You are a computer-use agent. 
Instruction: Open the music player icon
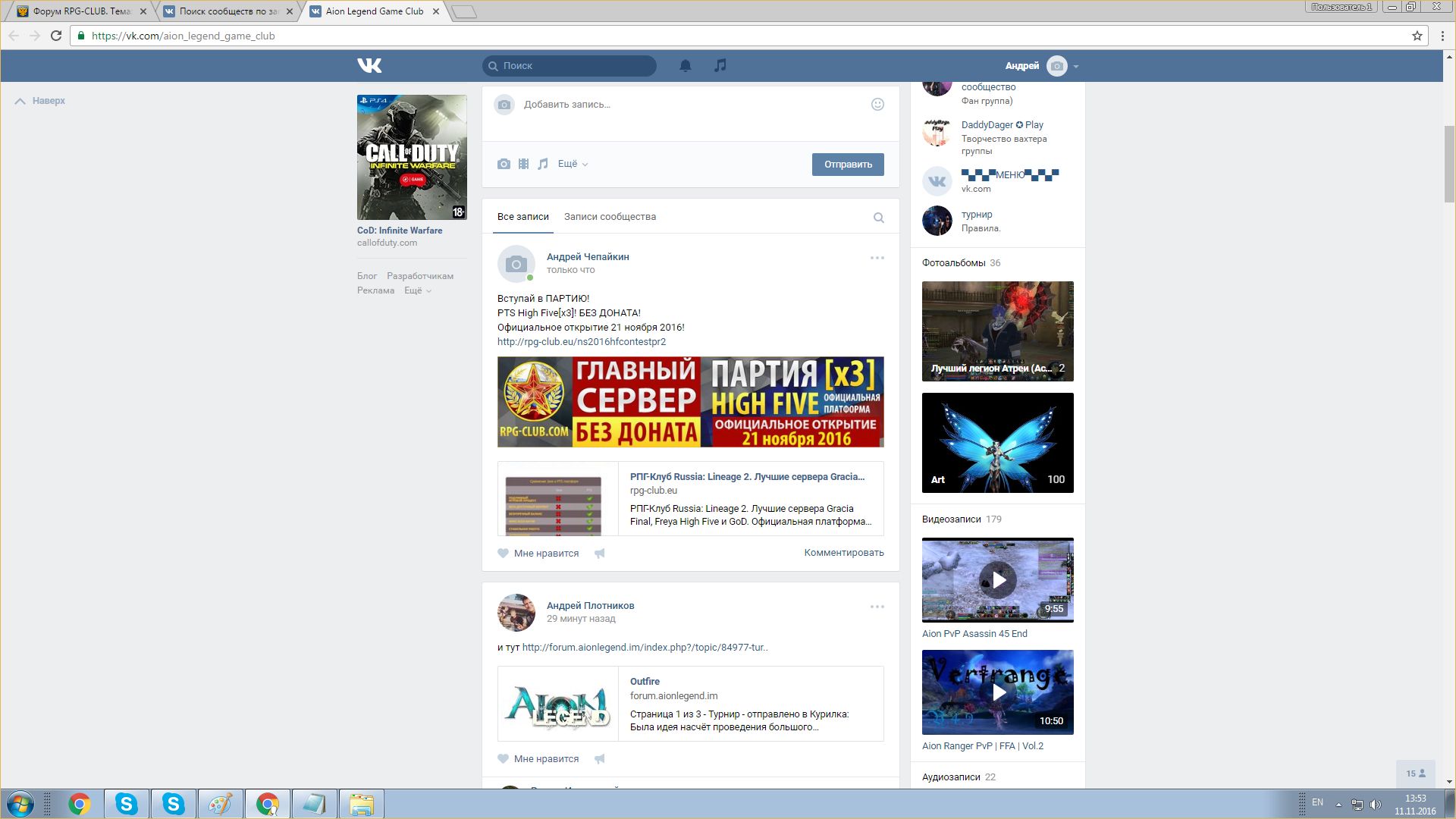pos(720,66)
